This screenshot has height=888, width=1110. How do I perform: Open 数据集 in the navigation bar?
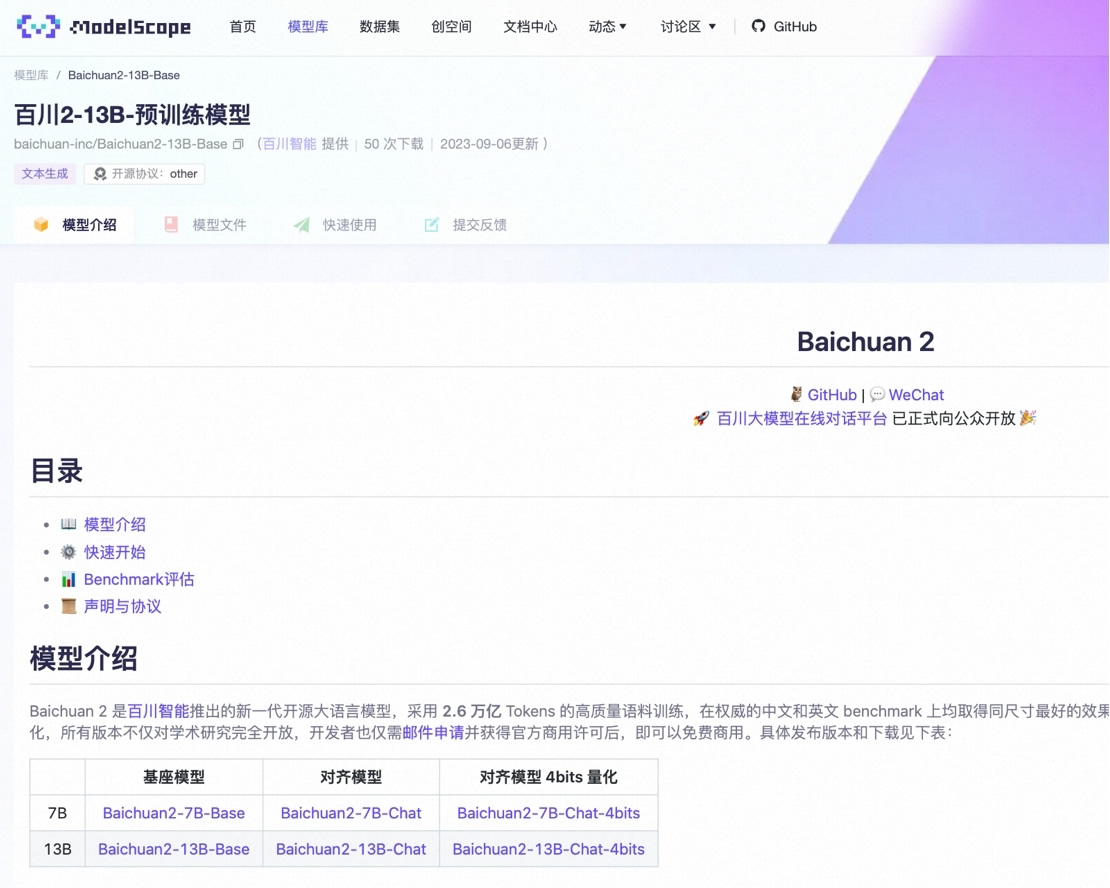click(379, 26)
